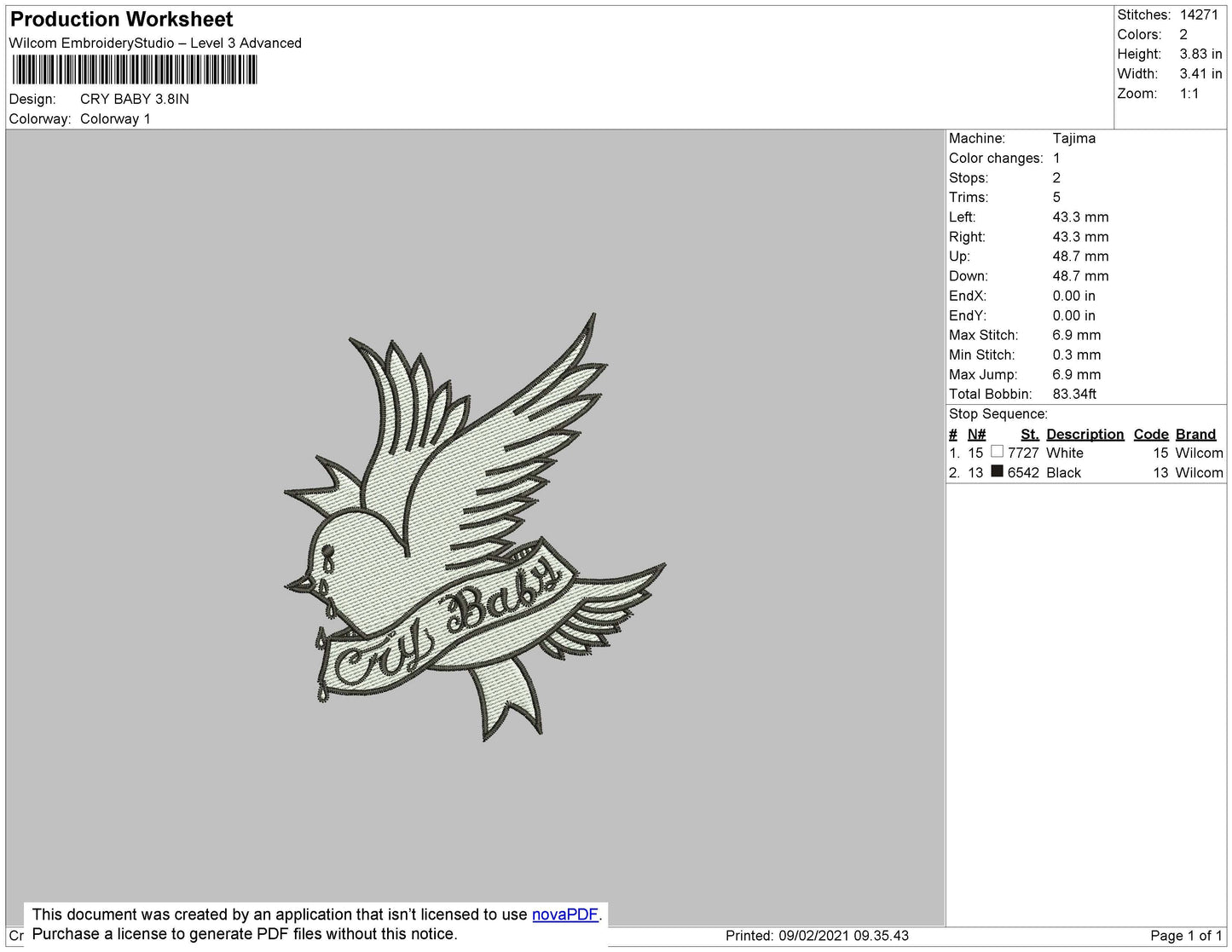Select the Black thread color swatch
This screenshot has width=1232, height=952.
997,471
